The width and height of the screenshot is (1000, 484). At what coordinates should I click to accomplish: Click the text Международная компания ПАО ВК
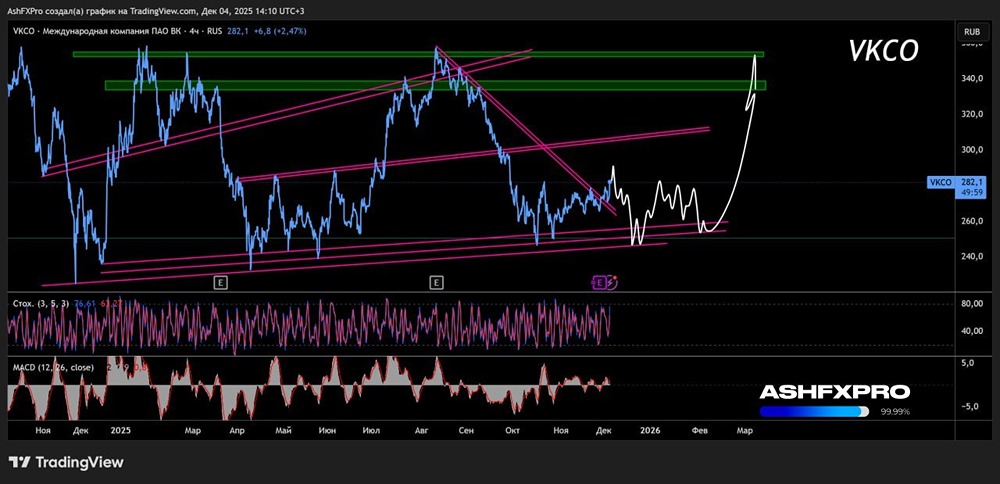tap(110, 32)
